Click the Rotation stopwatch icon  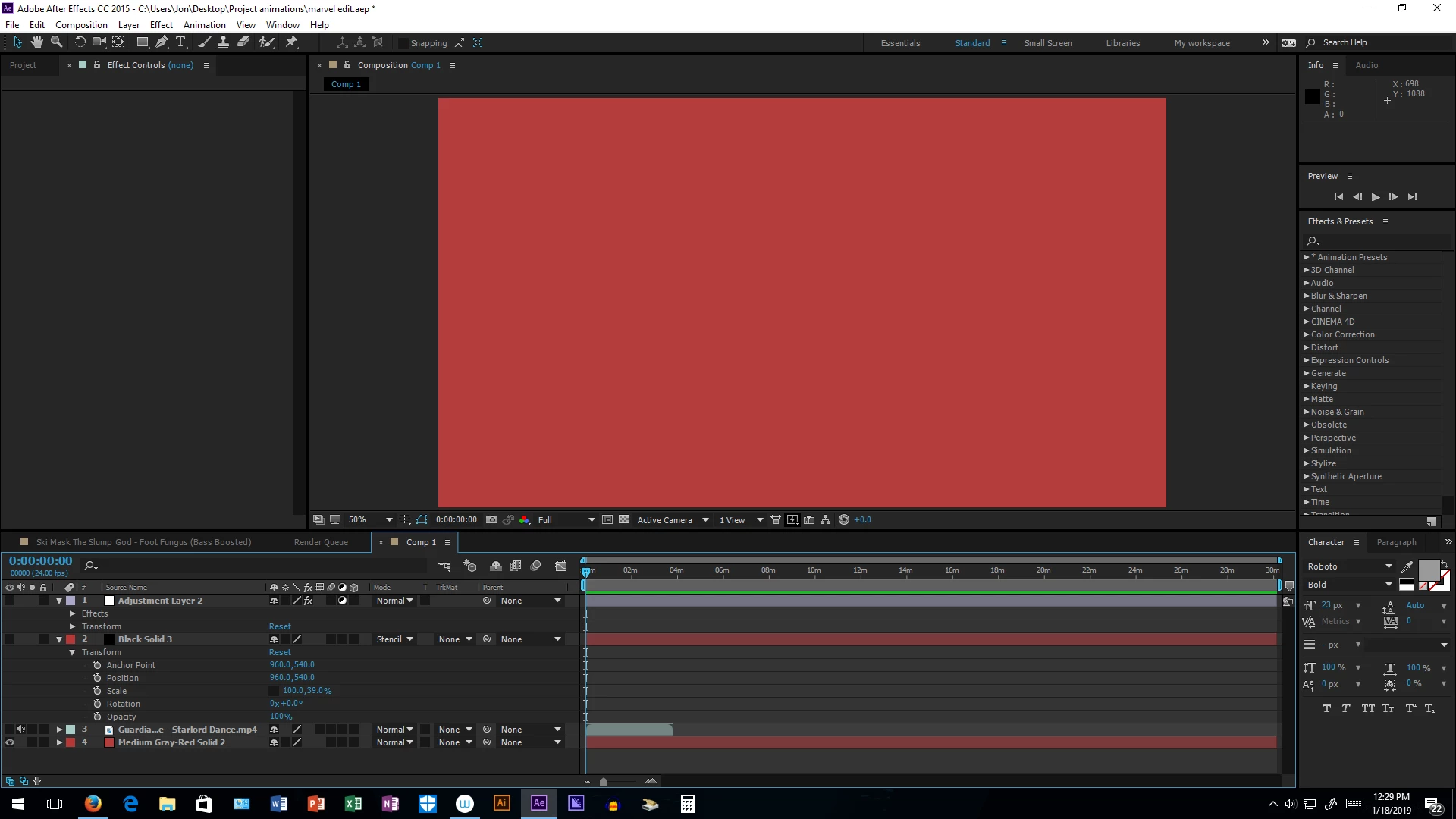pos(97,704)
